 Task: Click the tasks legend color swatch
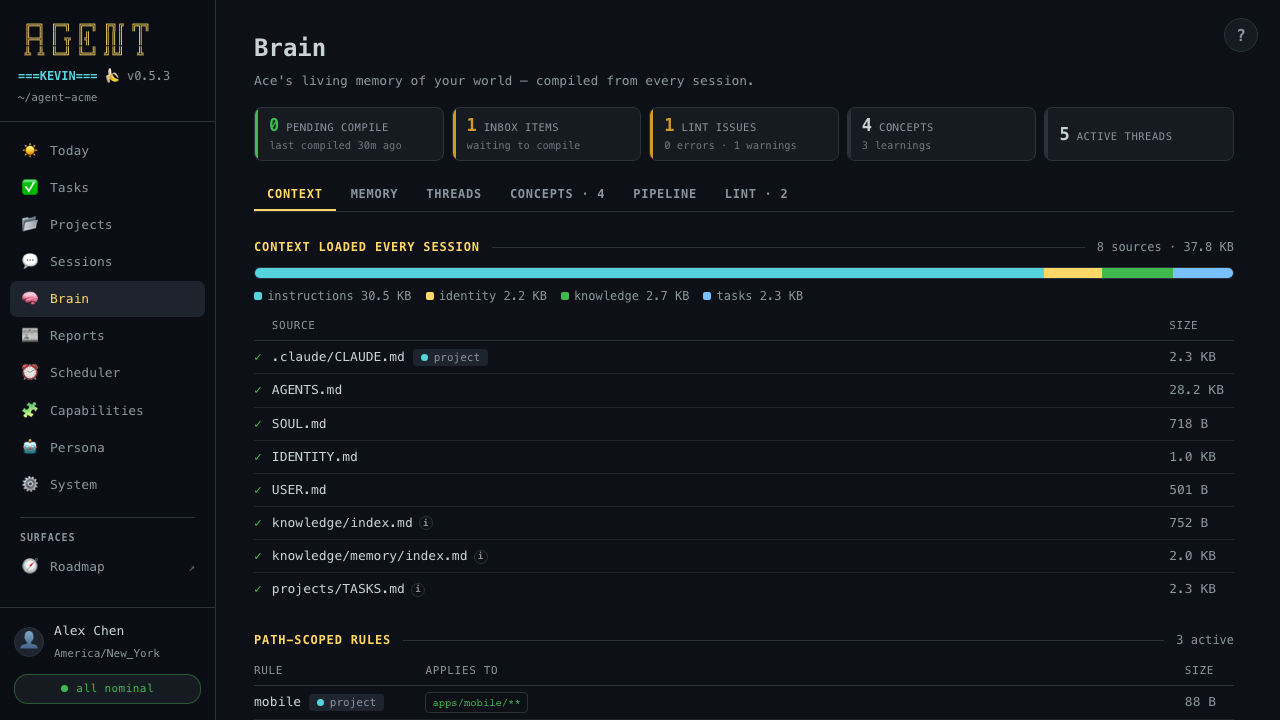[707, 296]
